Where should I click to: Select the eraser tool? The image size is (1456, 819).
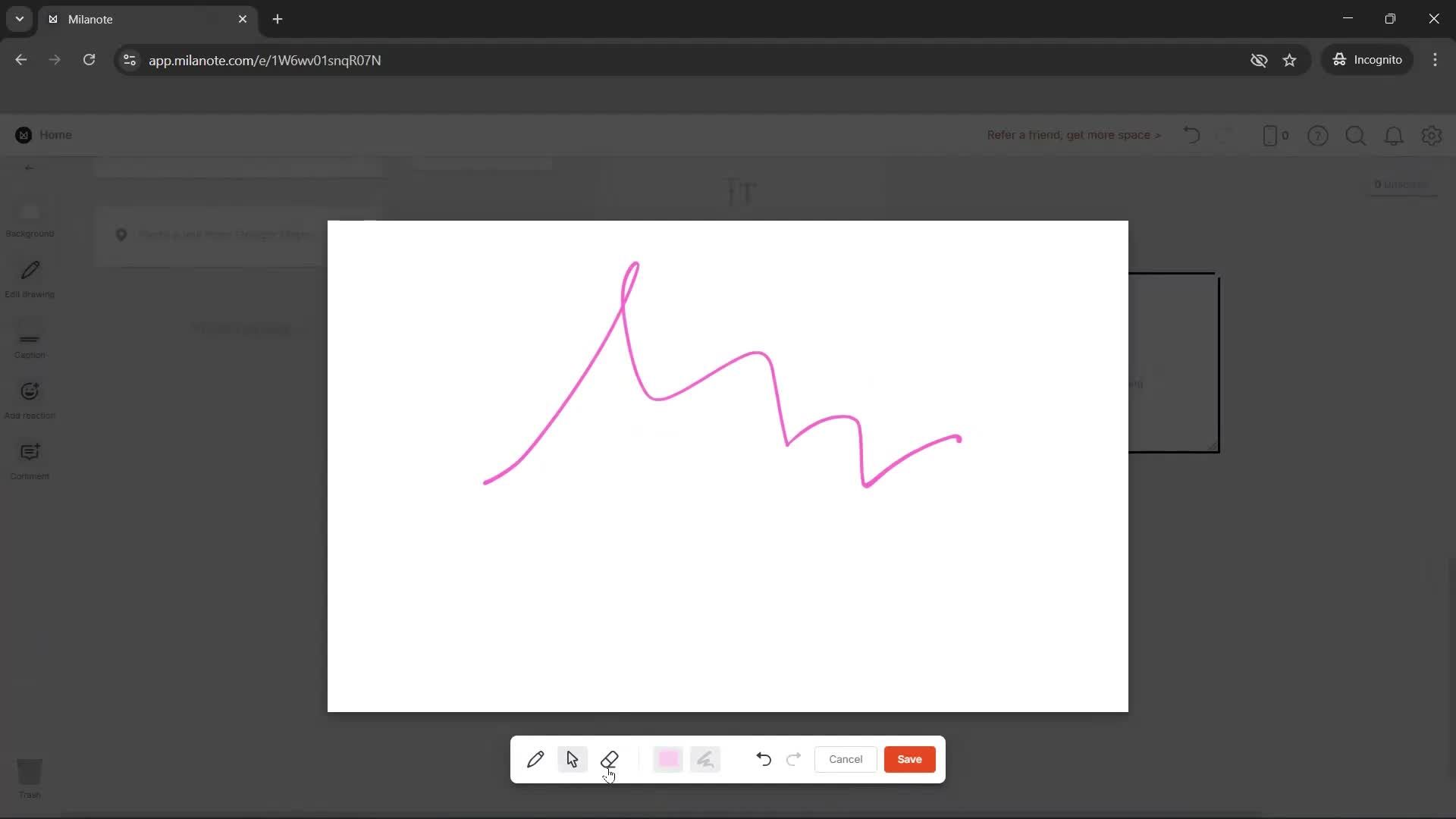(610, 759)
